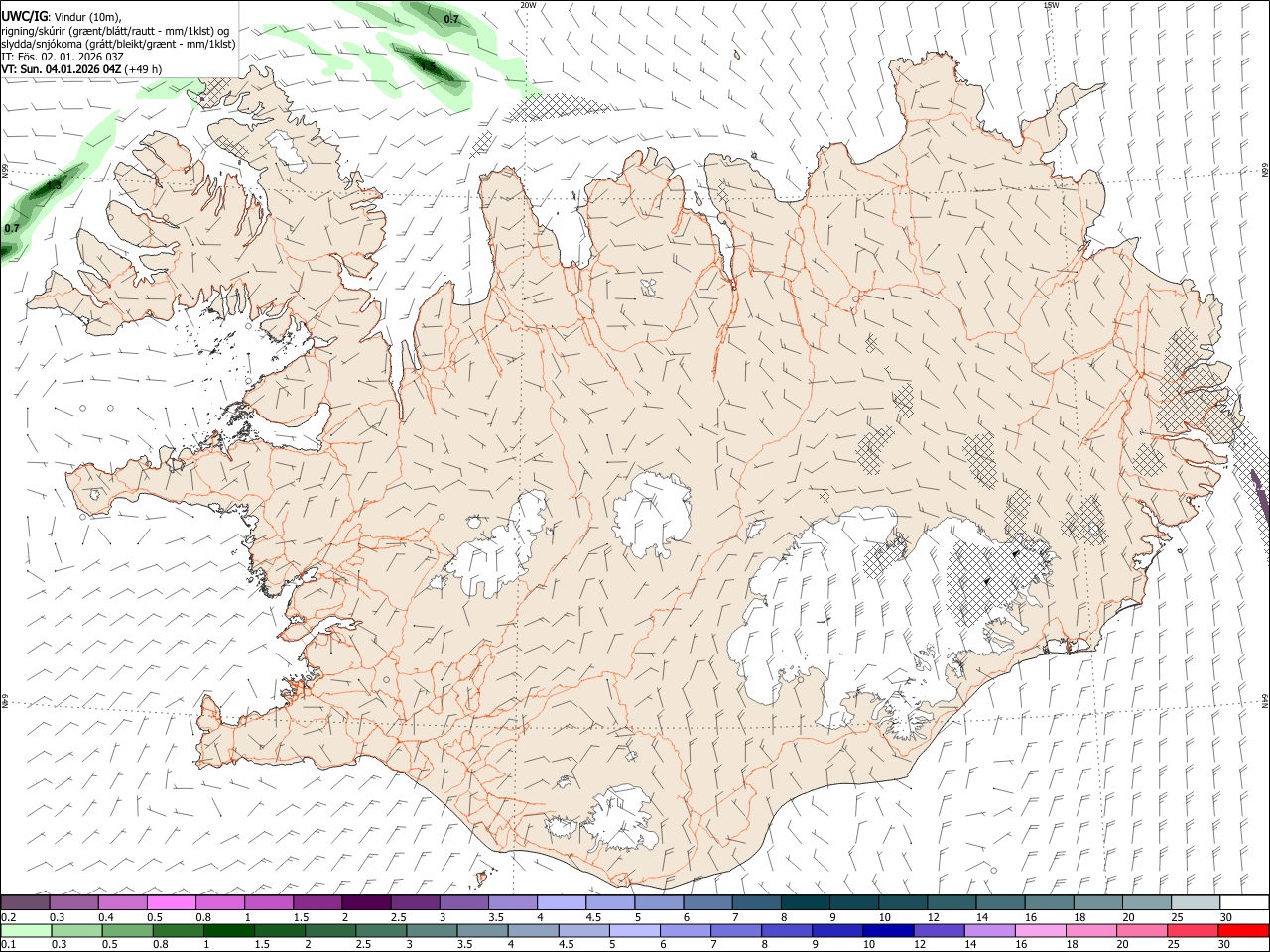Click the 'IT: Fös. 02. 01. 2026 03Z' line
This screenshot has width=1270, height=952.
63,57
